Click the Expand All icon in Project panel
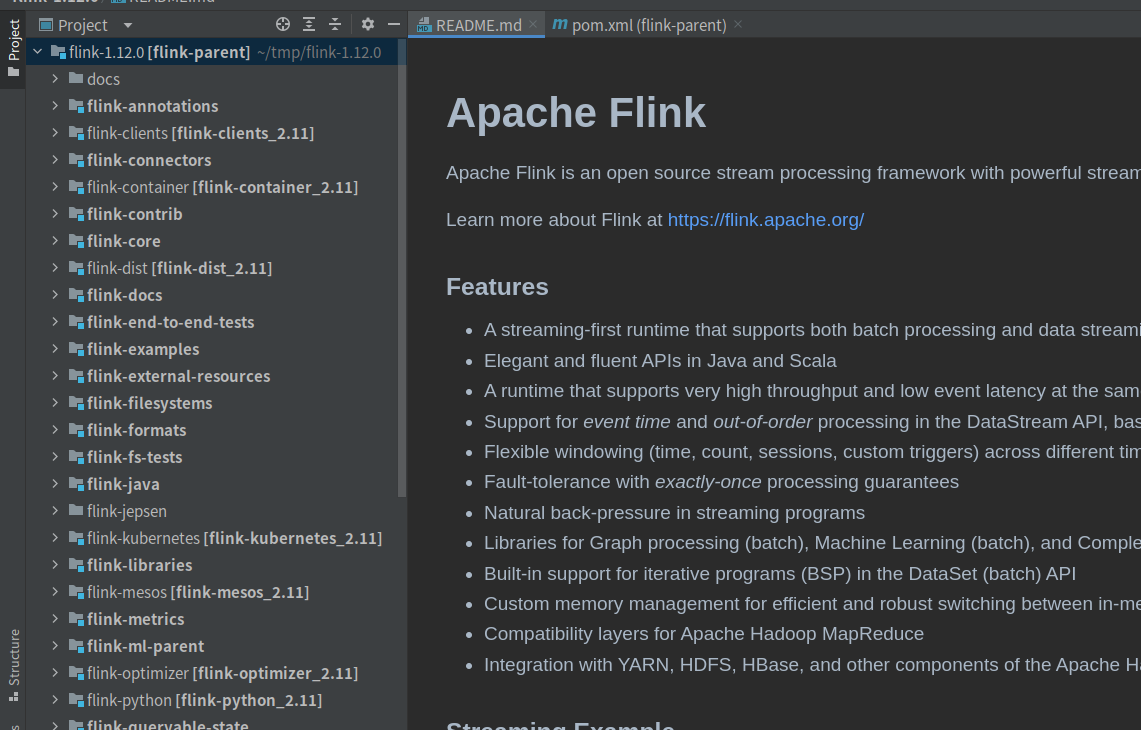 [309, 25]
